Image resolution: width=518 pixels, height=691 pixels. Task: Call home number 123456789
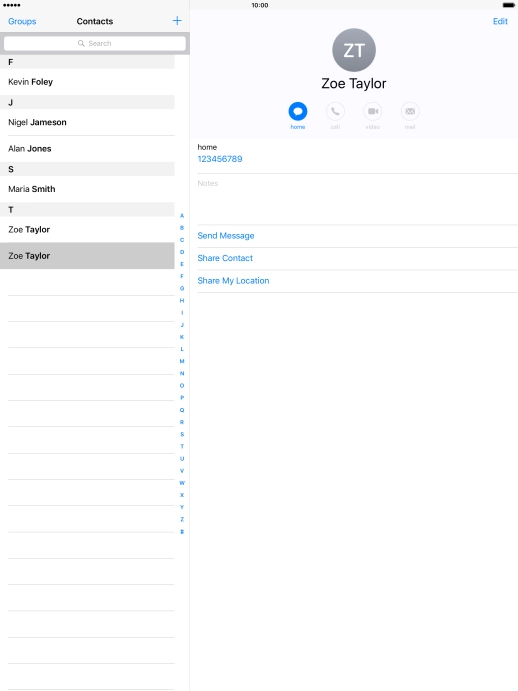tap(220, 159)
